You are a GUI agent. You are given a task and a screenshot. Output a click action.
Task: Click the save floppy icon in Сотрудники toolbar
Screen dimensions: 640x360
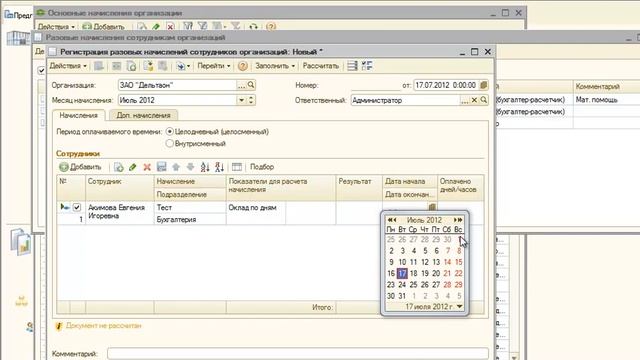click(x=161, y=167)
